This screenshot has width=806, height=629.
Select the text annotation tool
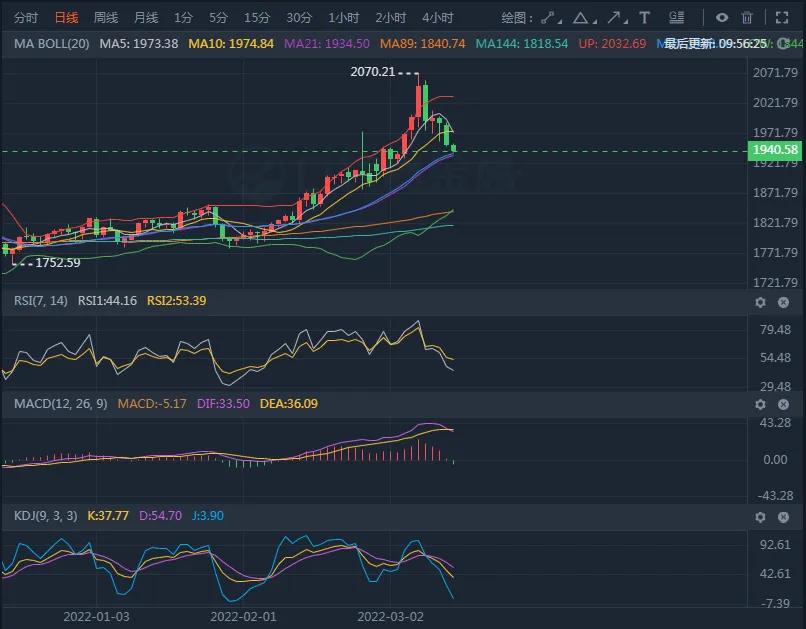pos(643,17)
